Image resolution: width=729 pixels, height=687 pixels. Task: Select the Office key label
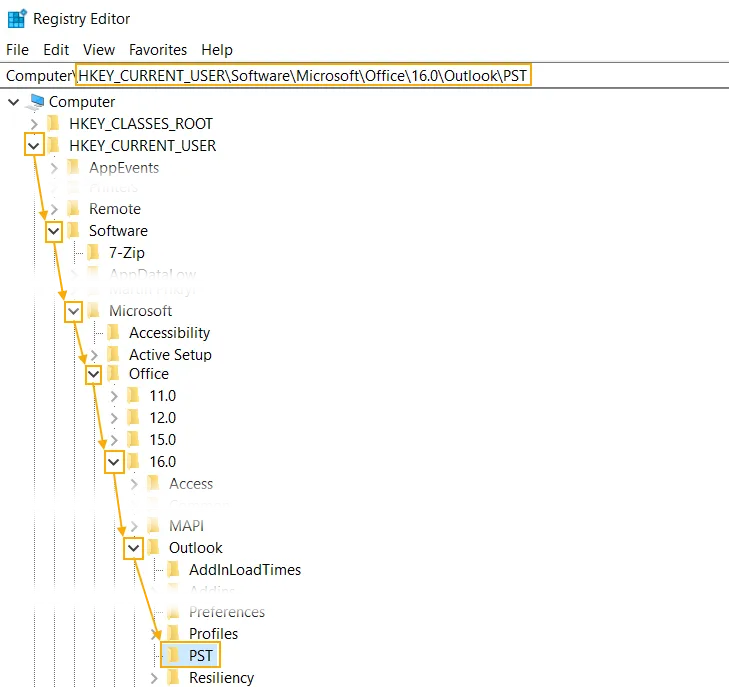(x=149, y=374)
